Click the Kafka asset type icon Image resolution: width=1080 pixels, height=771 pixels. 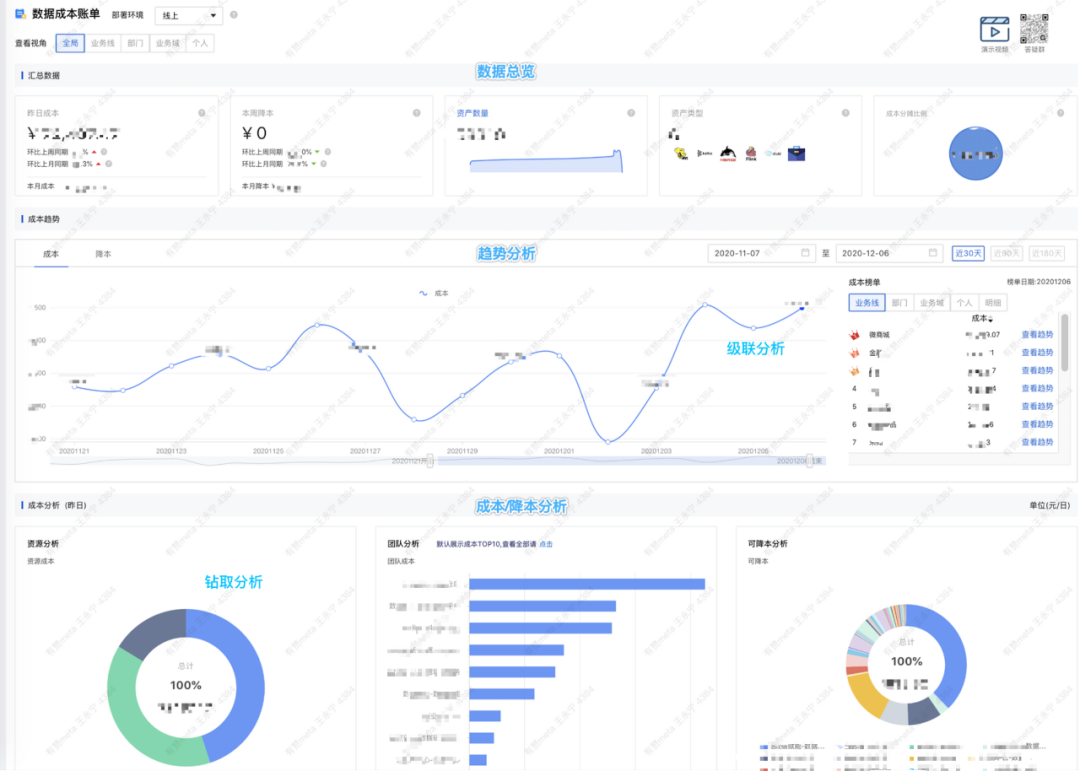(x=705, y=154)
